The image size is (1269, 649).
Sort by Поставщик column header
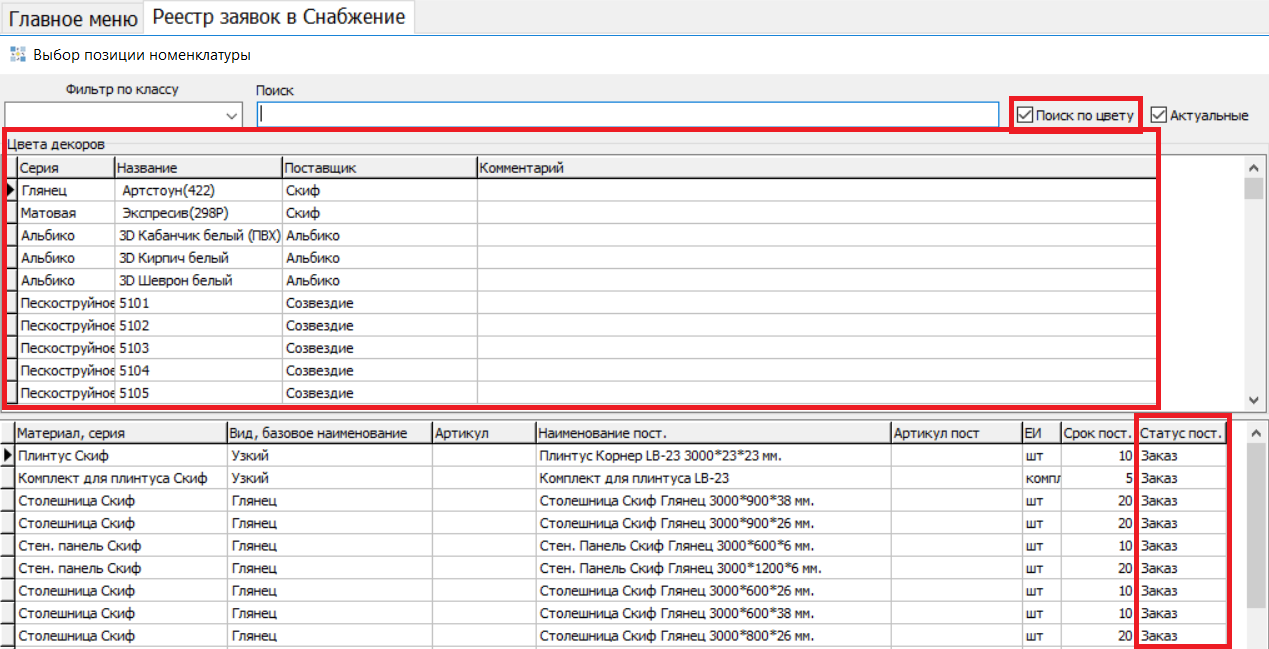click(377, 168)
